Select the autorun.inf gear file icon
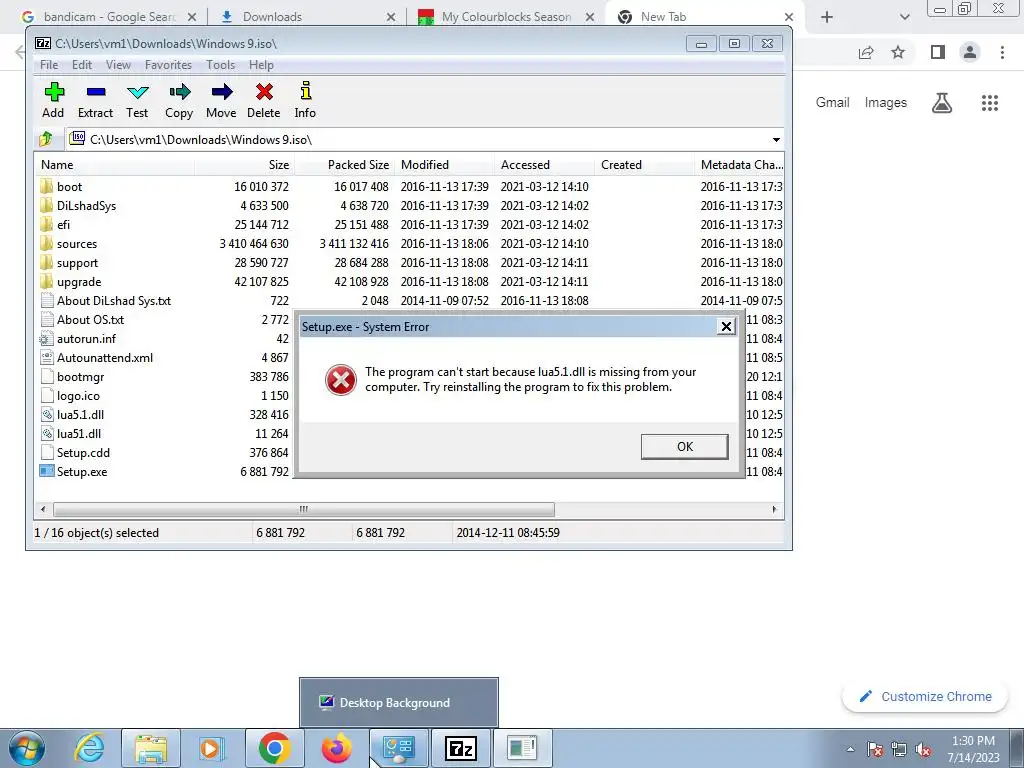Image resolution: width=1024 pixels, height=768 pixels. point(46,338)
